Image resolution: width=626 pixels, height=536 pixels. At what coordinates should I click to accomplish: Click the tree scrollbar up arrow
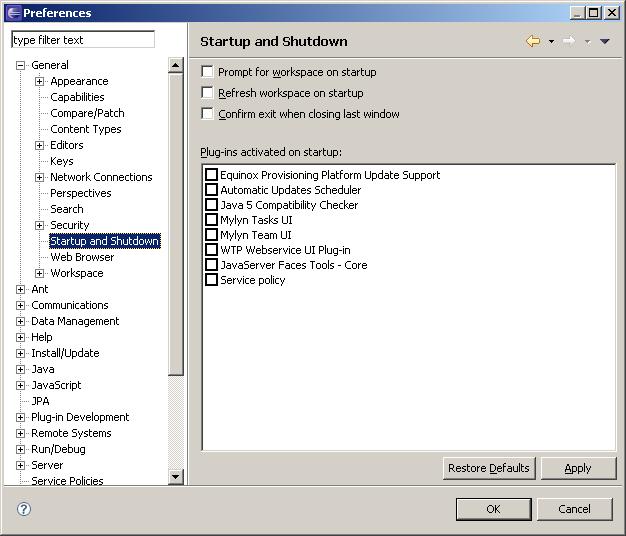pyautogui.click(x=176, y=65)
